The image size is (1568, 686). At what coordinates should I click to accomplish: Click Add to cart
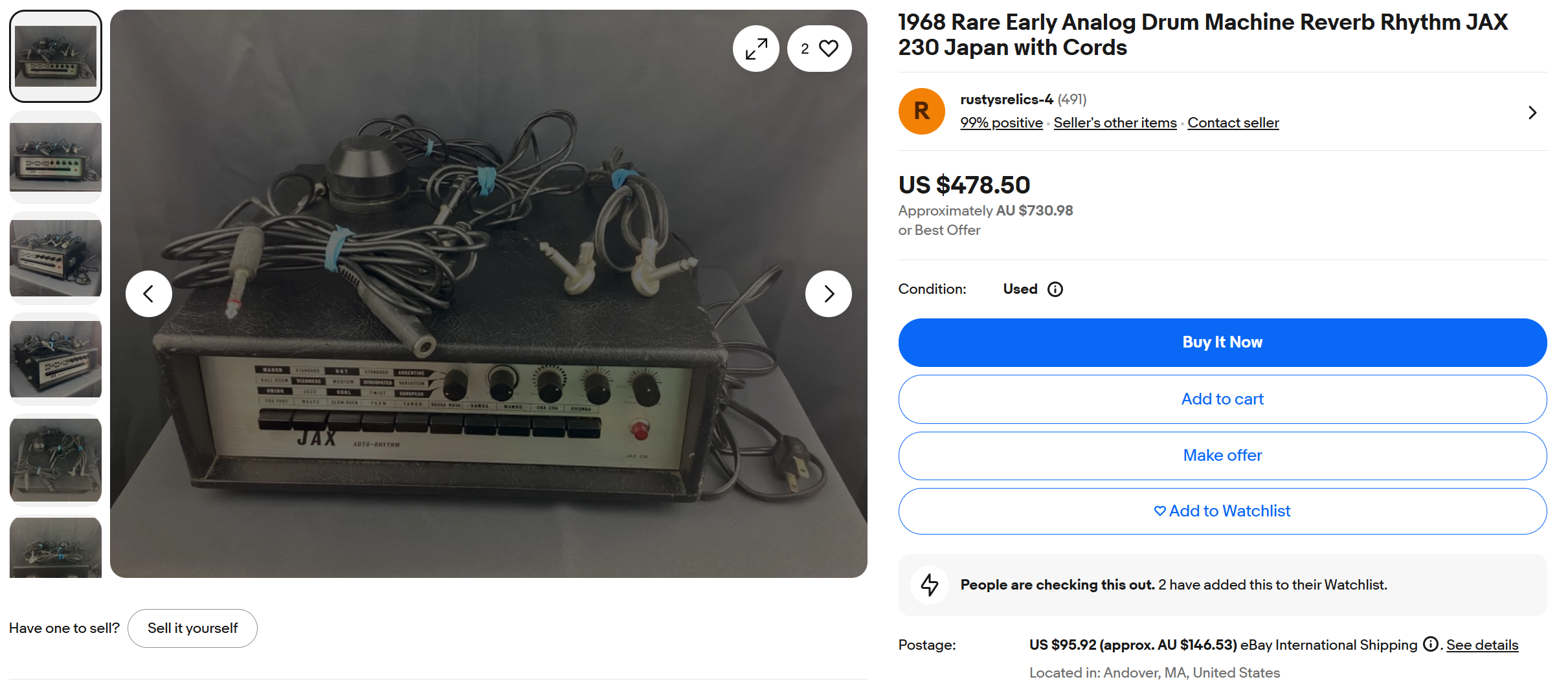tap(1222, 399)
